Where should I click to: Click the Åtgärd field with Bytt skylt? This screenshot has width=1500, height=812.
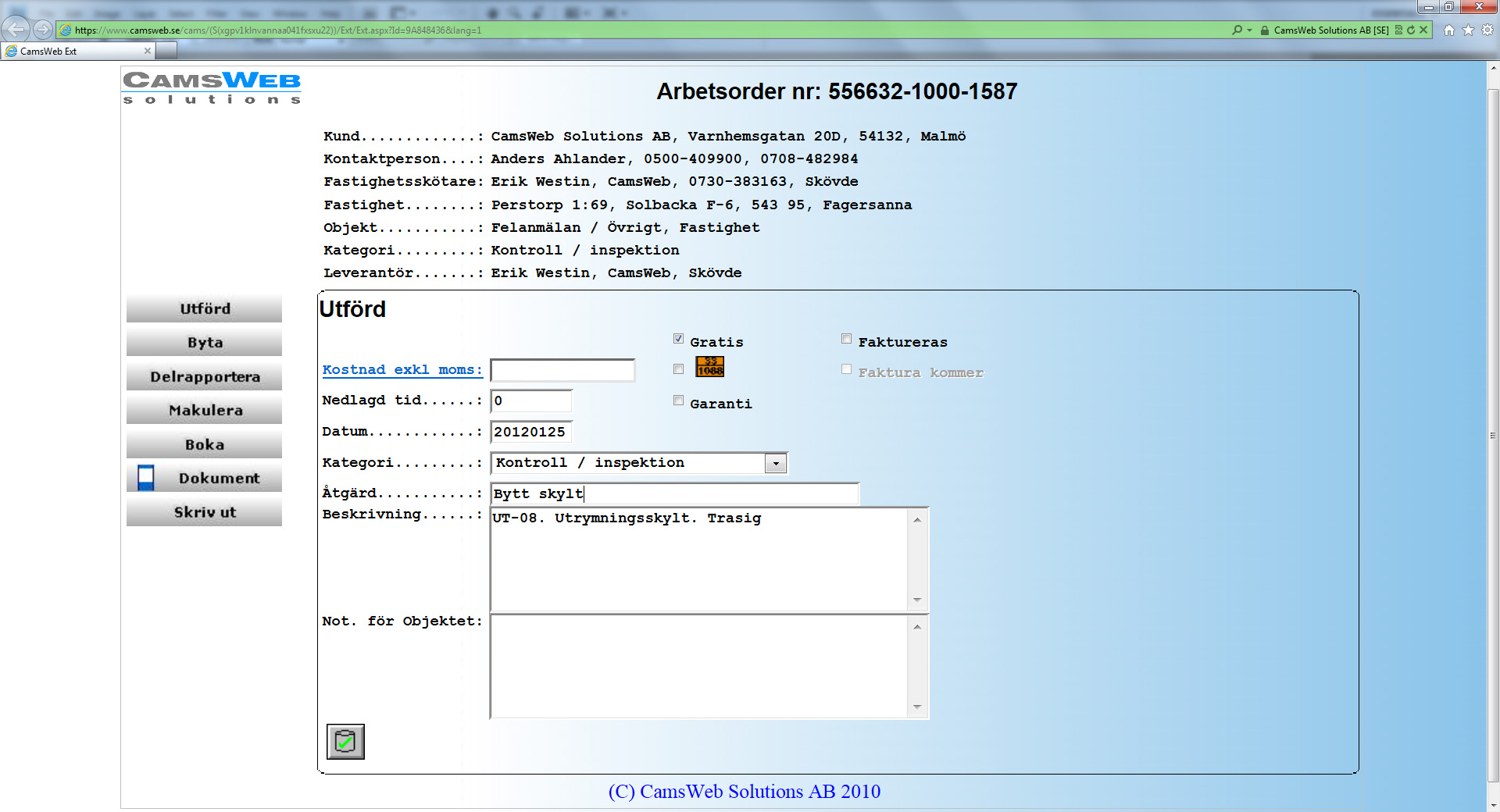point(675,493)
